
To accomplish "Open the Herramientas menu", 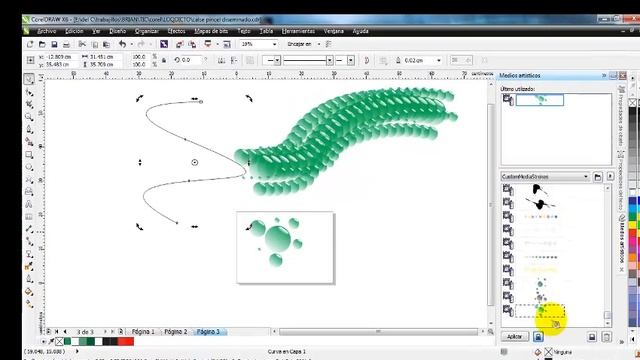I will (x=298, y=31).
